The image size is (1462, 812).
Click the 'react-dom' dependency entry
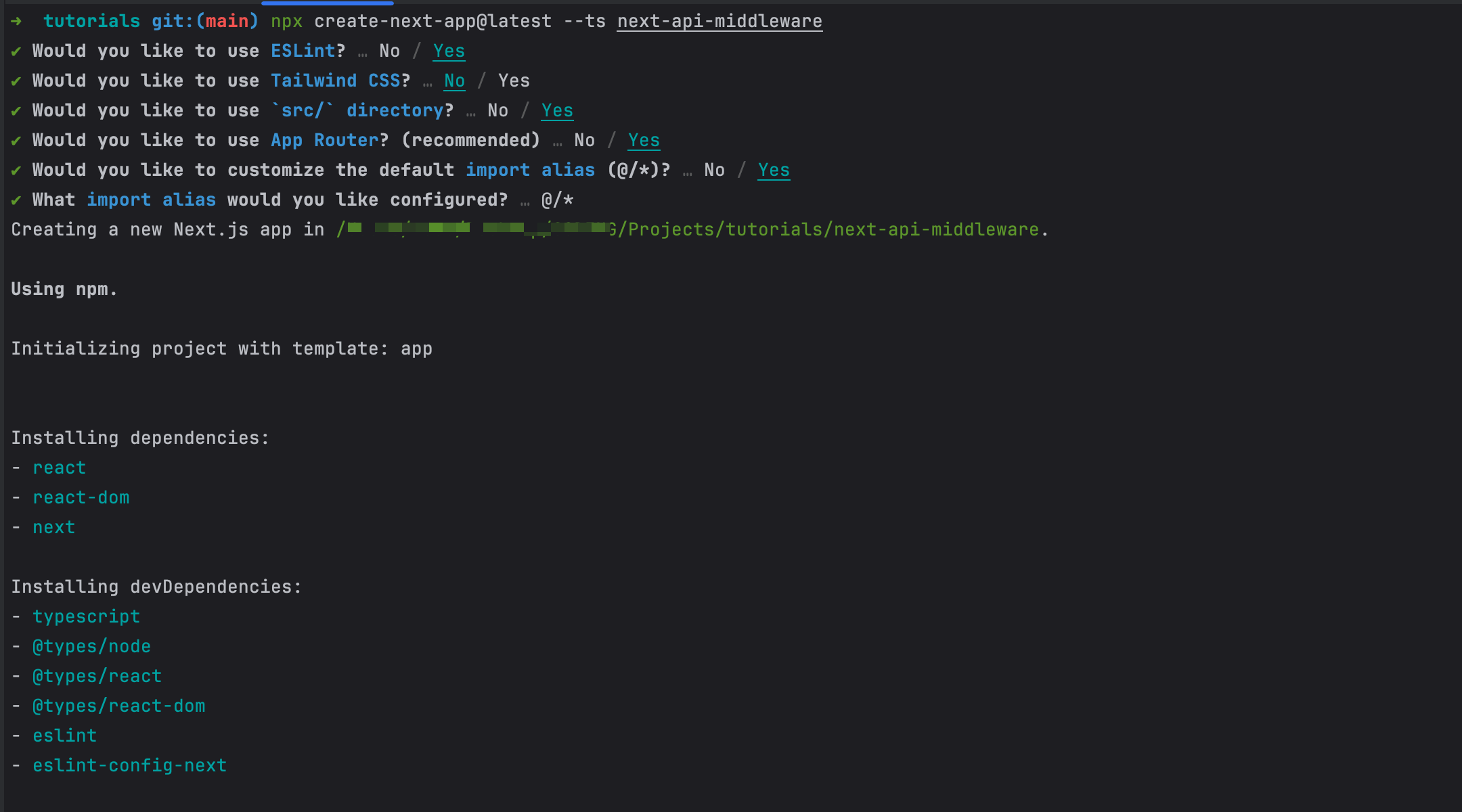pos(81,497)
